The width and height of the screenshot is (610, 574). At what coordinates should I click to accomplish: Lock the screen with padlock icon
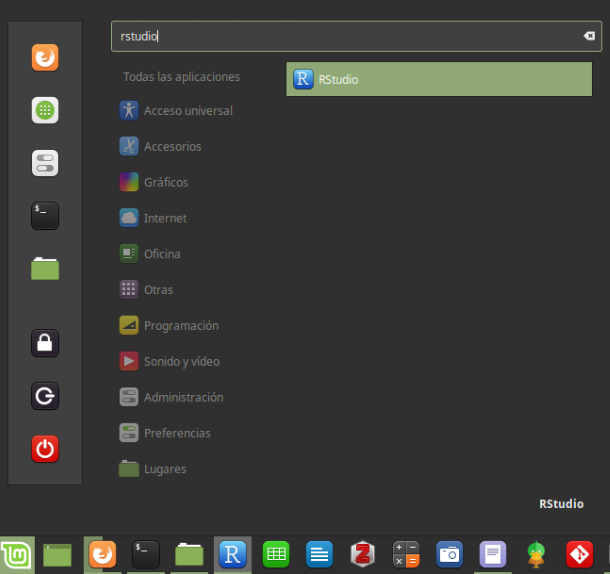(x=45, y=343)
